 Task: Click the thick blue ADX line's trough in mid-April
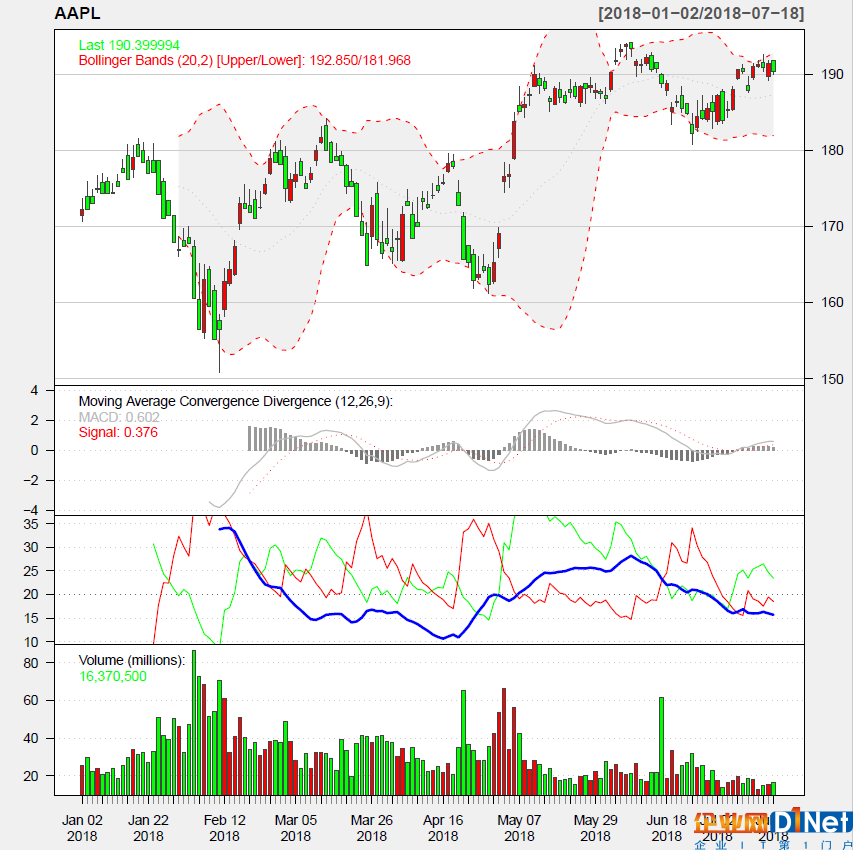[x=443, y=638]
